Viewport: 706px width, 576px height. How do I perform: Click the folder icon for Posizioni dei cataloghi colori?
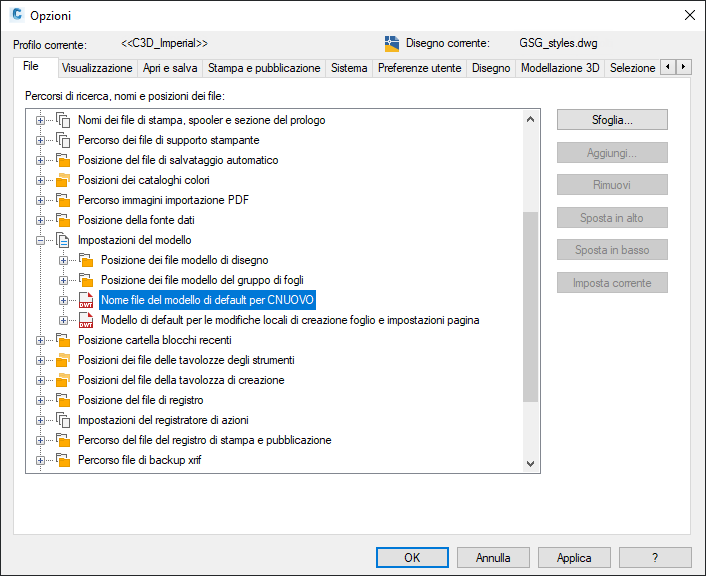63,180
